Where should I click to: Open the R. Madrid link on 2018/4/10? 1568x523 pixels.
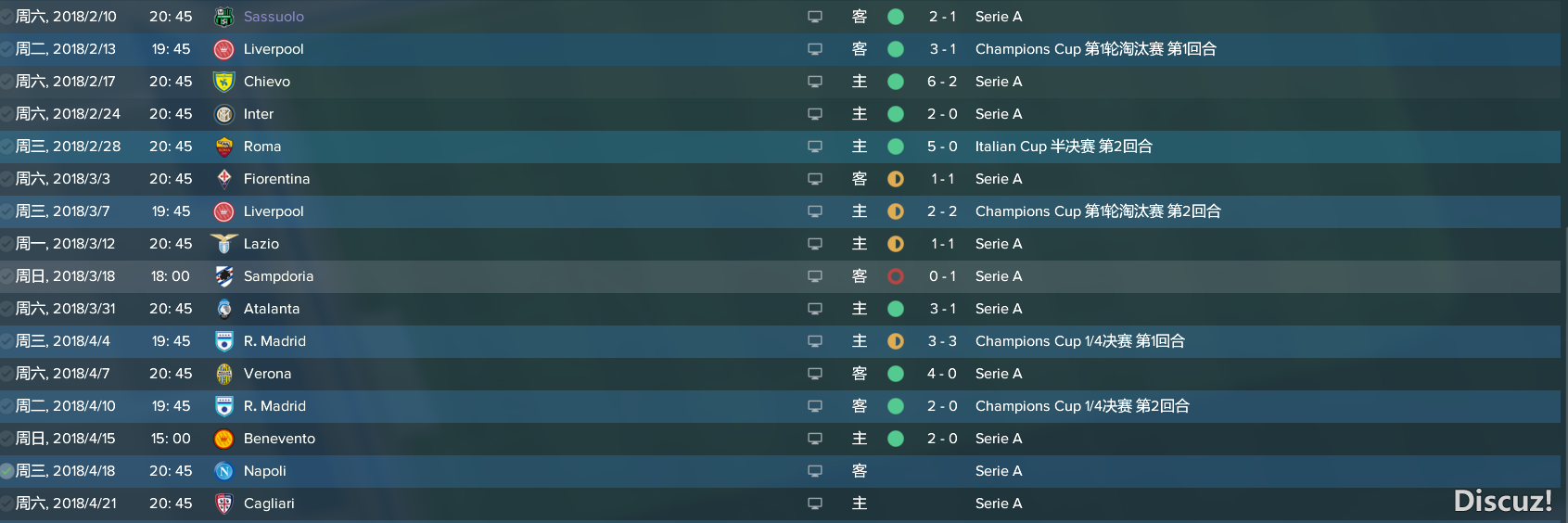(274, 406)
